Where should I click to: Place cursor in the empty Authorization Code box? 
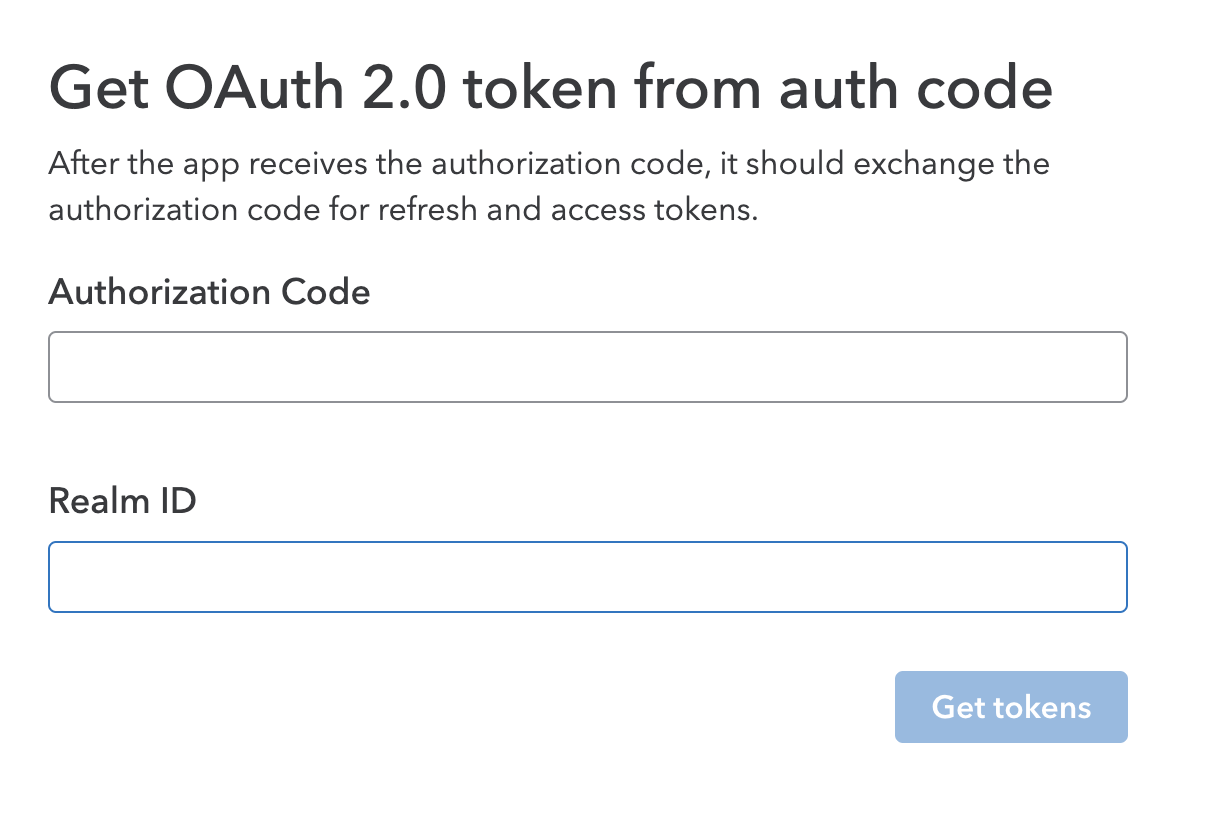point(587,366)
